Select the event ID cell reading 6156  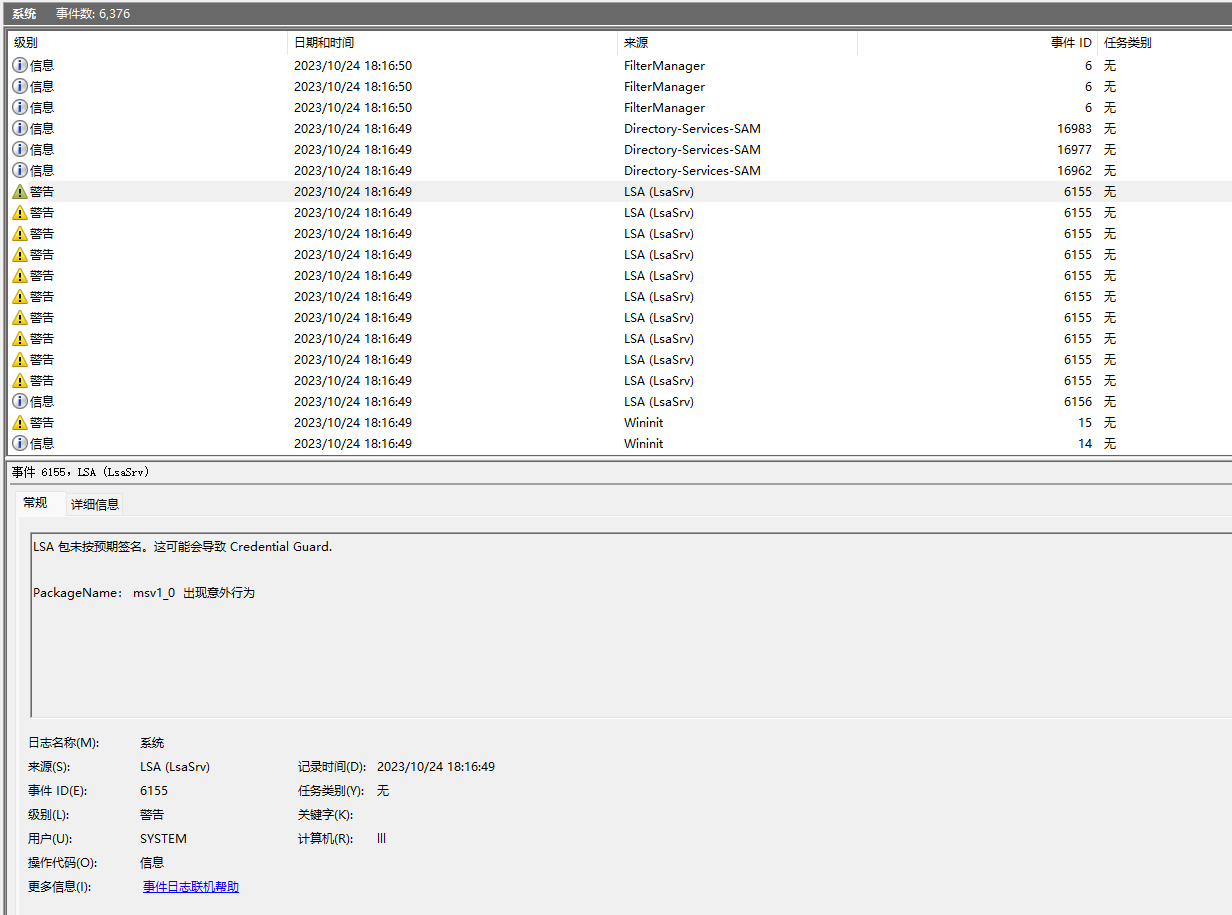[1078, 401]
